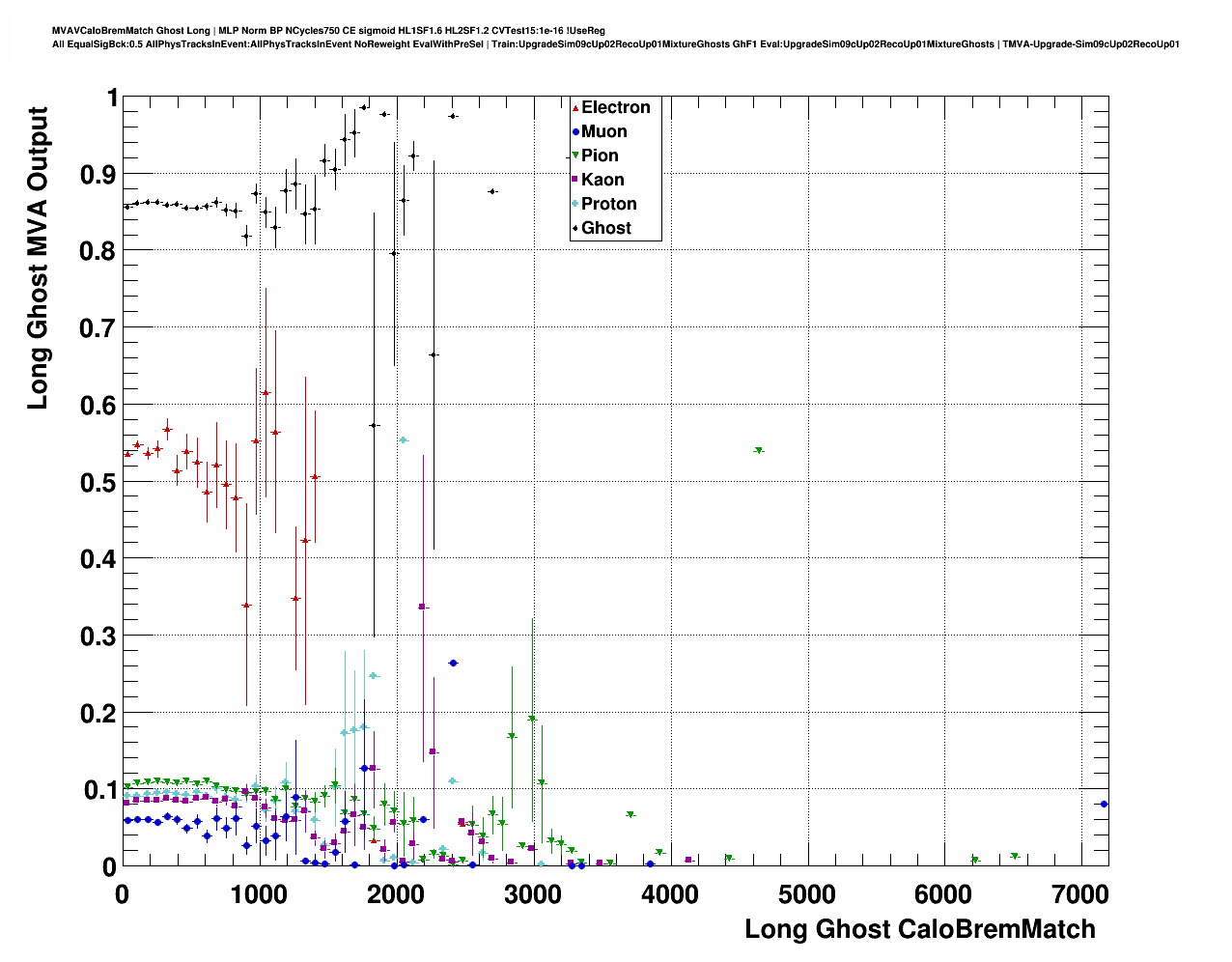
Task: Click the isolated cyan Proton point near 0.55
Action: pyautogui.click(x=404, y=440)
